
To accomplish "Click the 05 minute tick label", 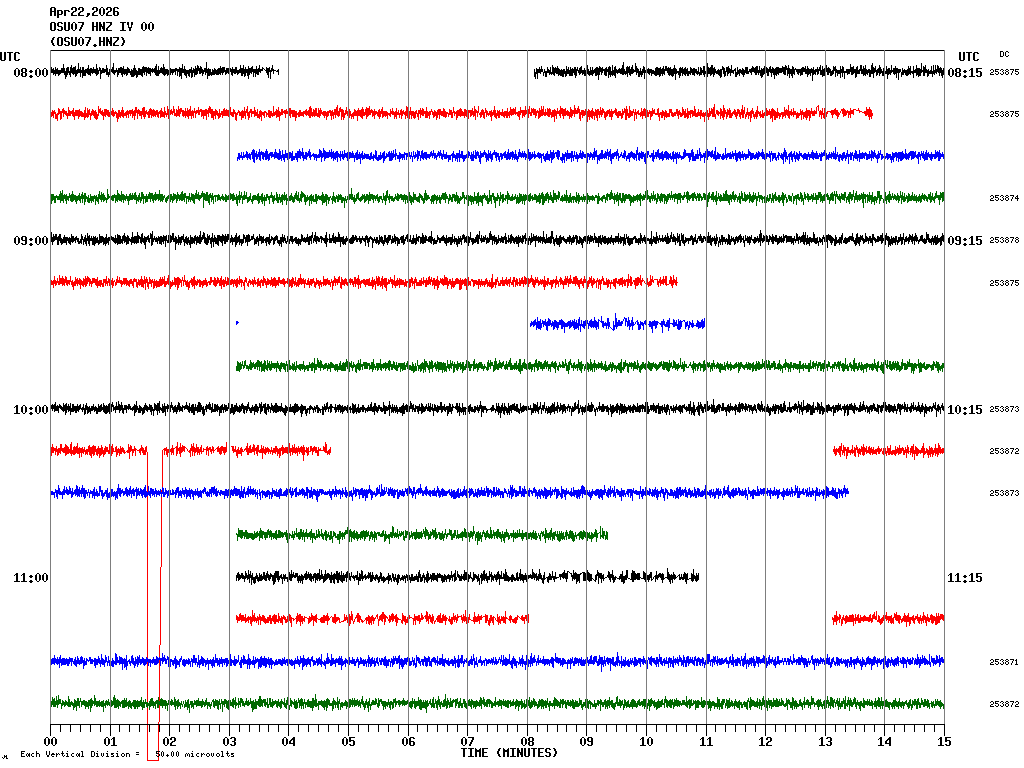I will pyautogui.click(x=348, y=742).
